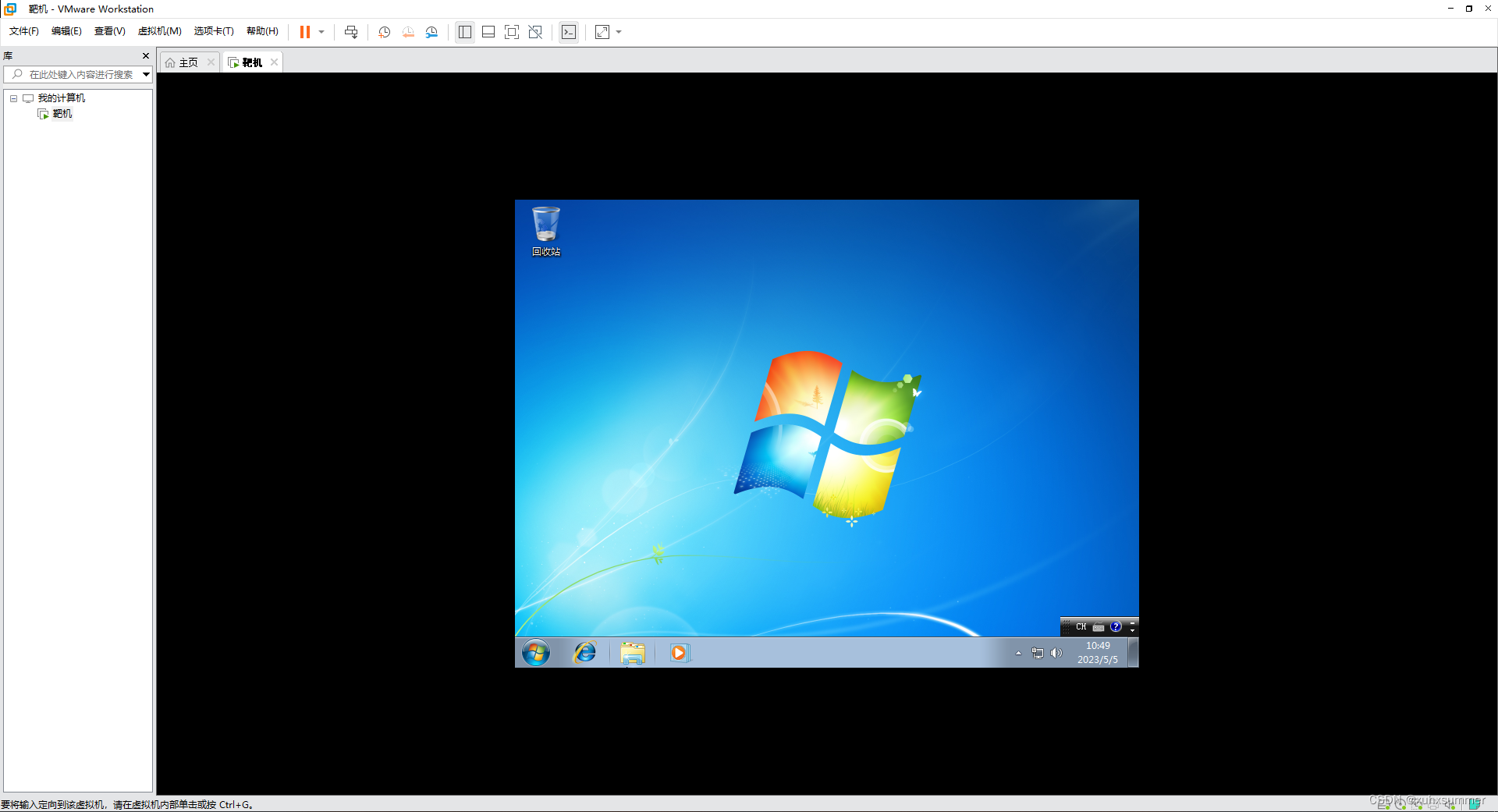The height and width of the screenshot is (812, 1498).
Task: Switch to the 主页 tab
Action: coord(188,62)
